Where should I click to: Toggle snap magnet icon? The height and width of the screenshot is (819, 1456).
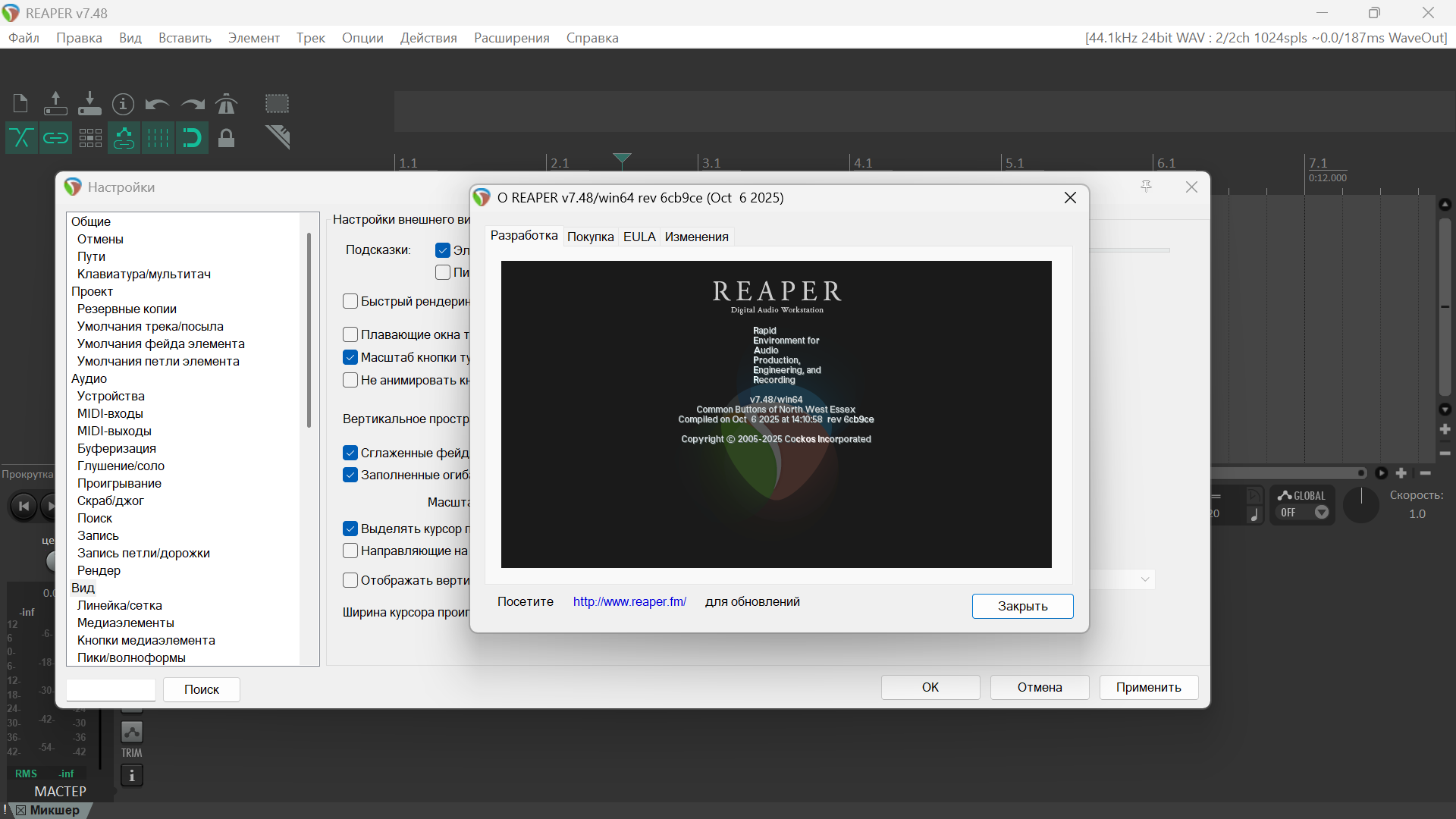tap(192, 138)
